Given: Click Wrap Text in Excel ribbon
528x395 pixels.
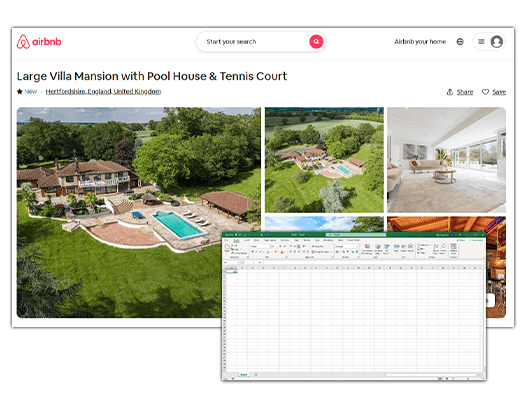Looking at the screenshot, I should coord(318,246).
